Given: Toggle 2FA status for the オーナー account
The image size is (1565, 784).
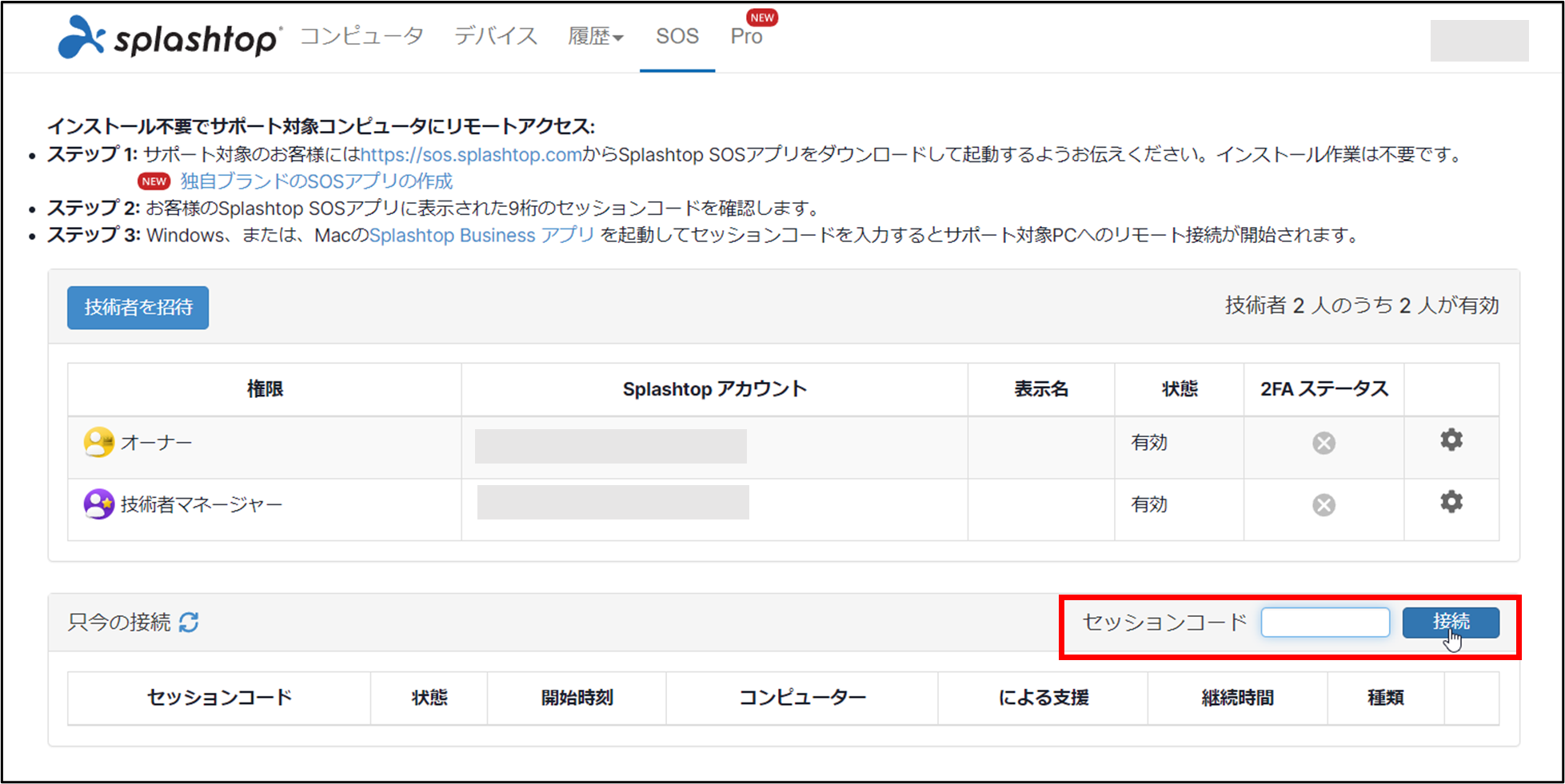Looking at the screenshot, I should [x=1323, y=441].
